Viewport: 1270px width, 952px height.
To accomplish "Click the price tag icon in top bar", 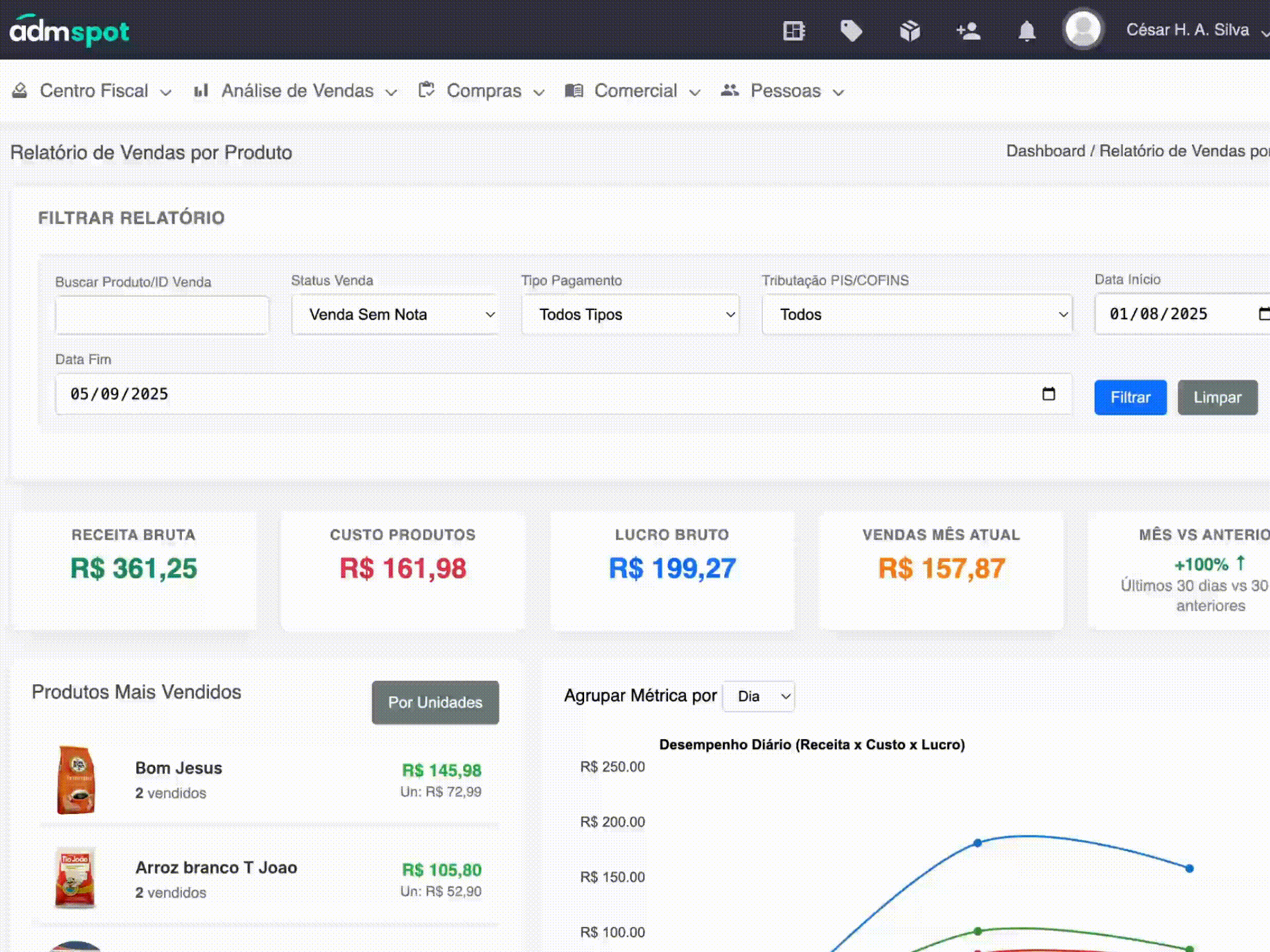I will 851,30.
